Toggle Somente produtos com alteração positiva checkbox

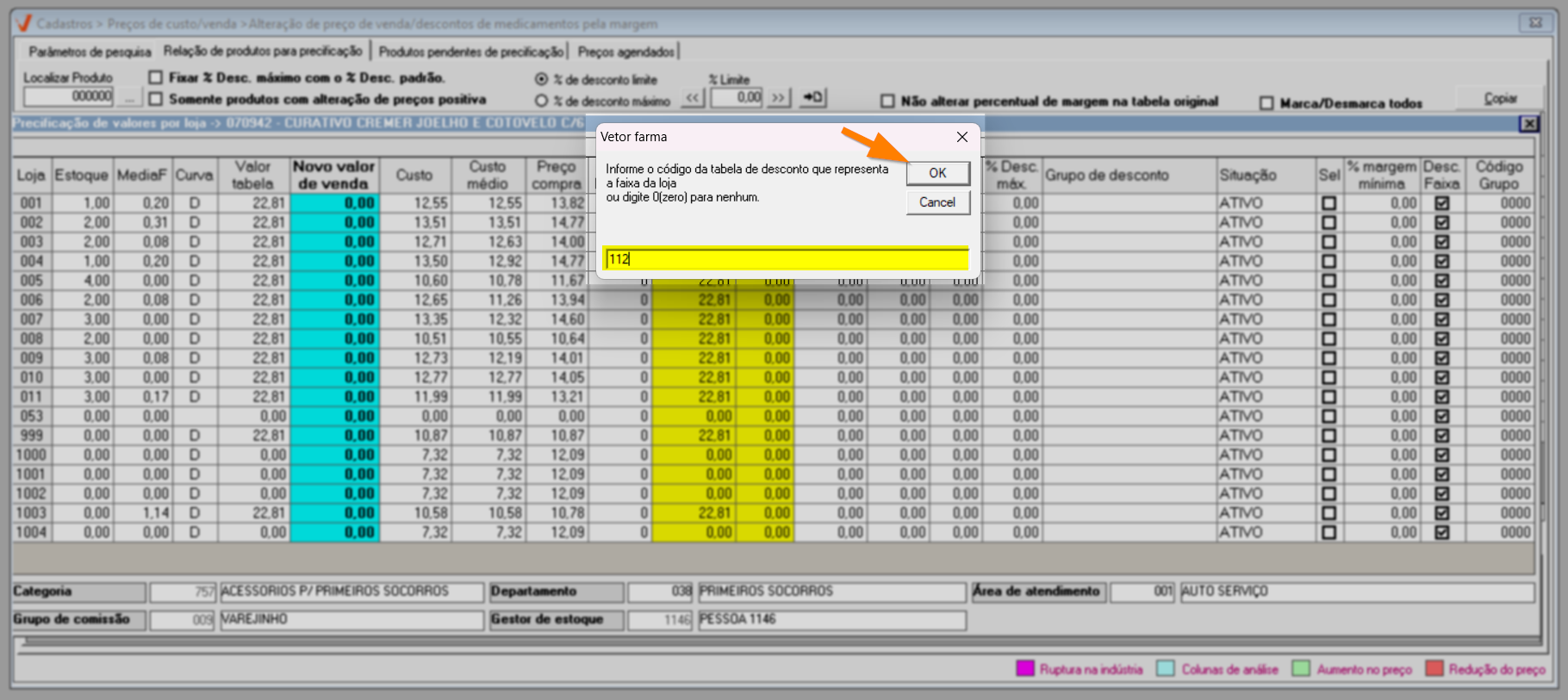[x=156, y=99]
